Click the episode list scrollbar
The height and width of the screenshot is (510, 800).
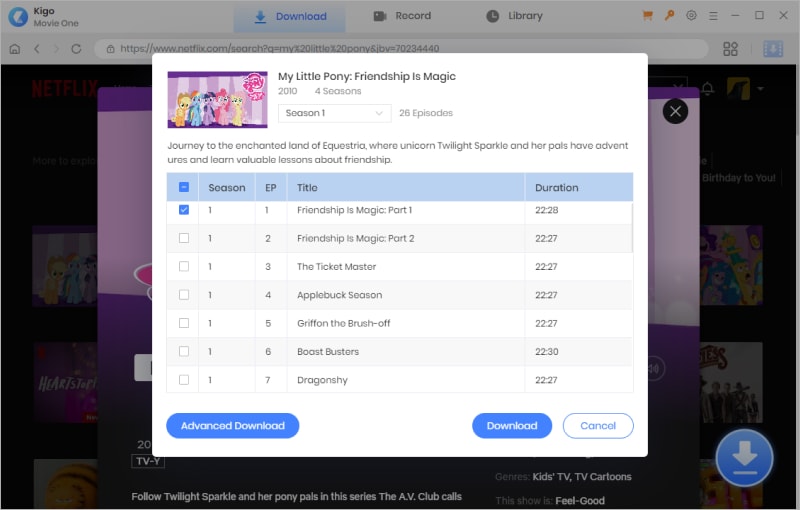632,227
